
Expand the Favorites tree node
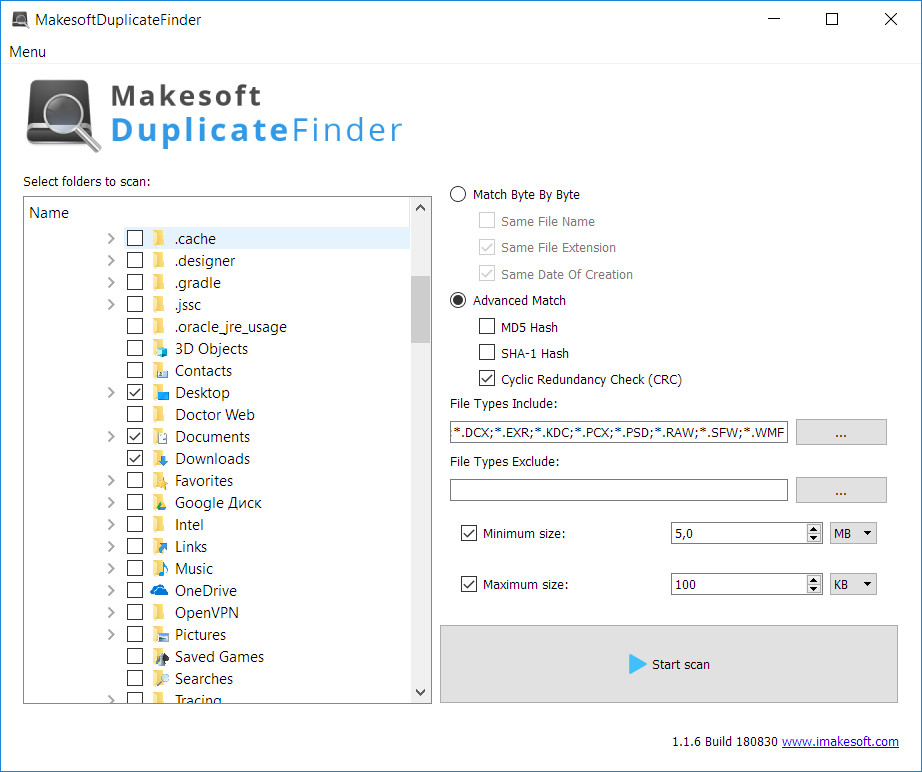pos(111,480)
